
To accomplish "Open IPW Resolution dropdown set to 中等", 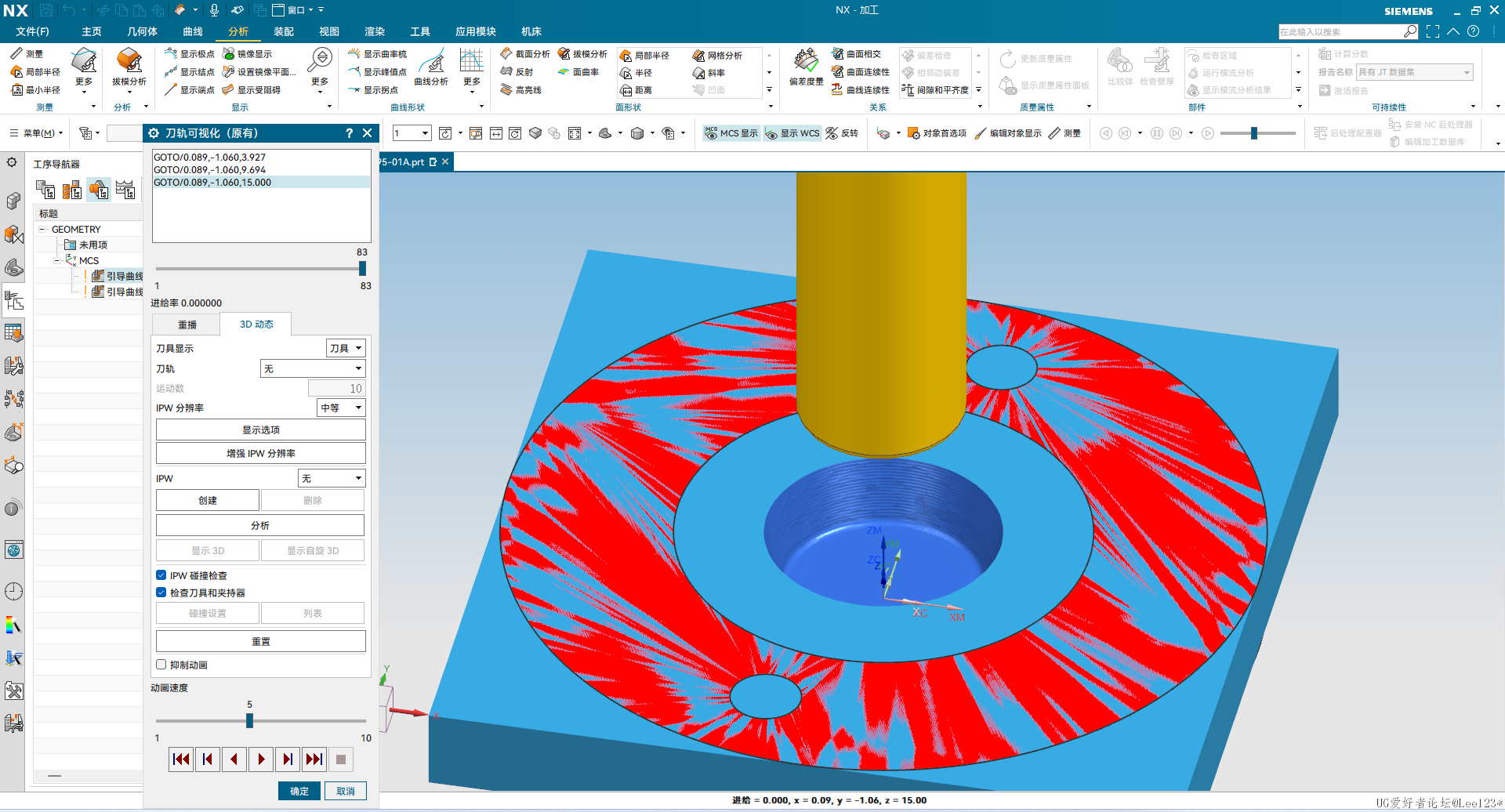I will [341, 408].
